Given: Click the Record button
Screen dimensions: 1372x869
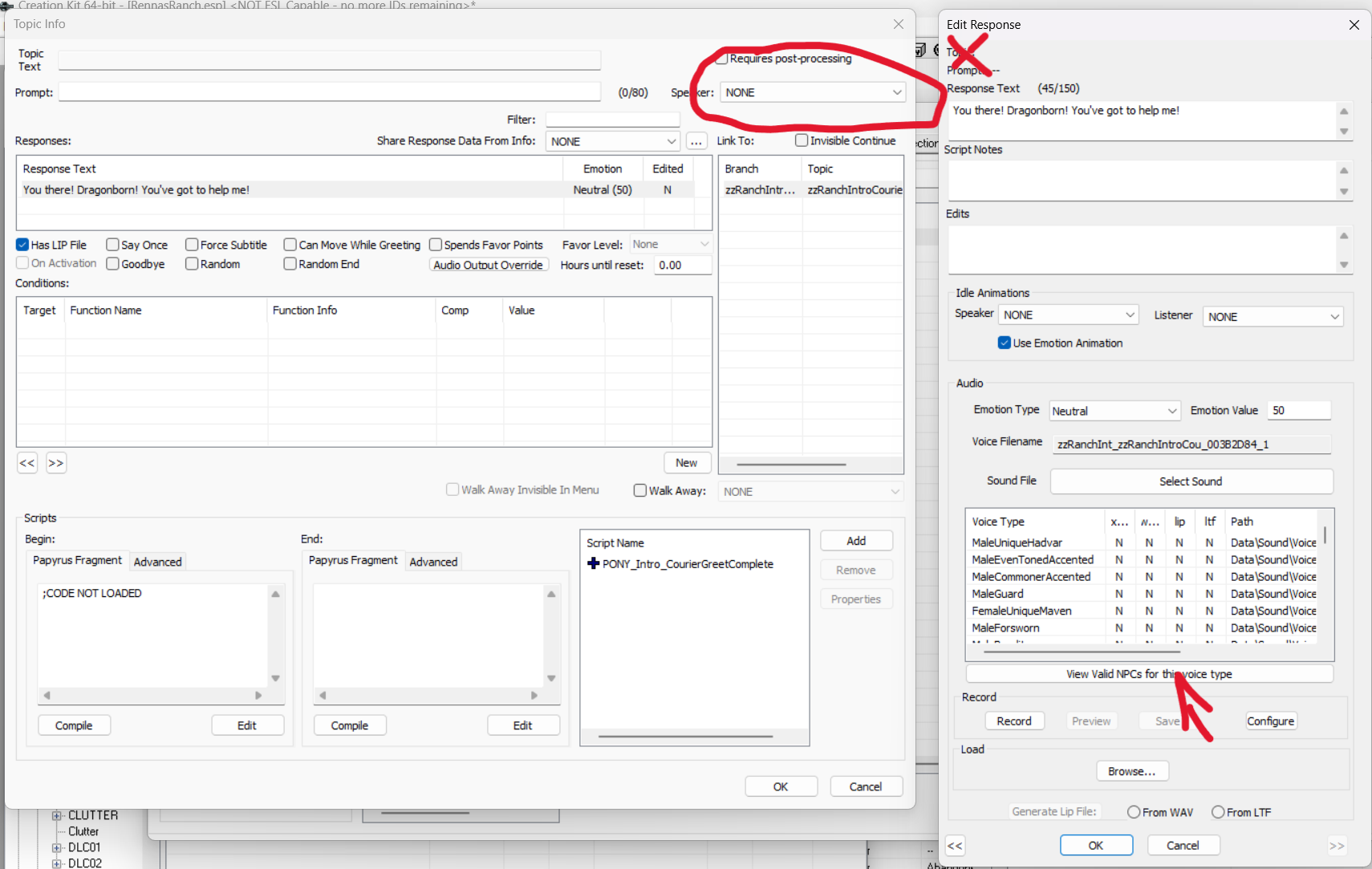Looking at the screenshot, I should 1014,721.
